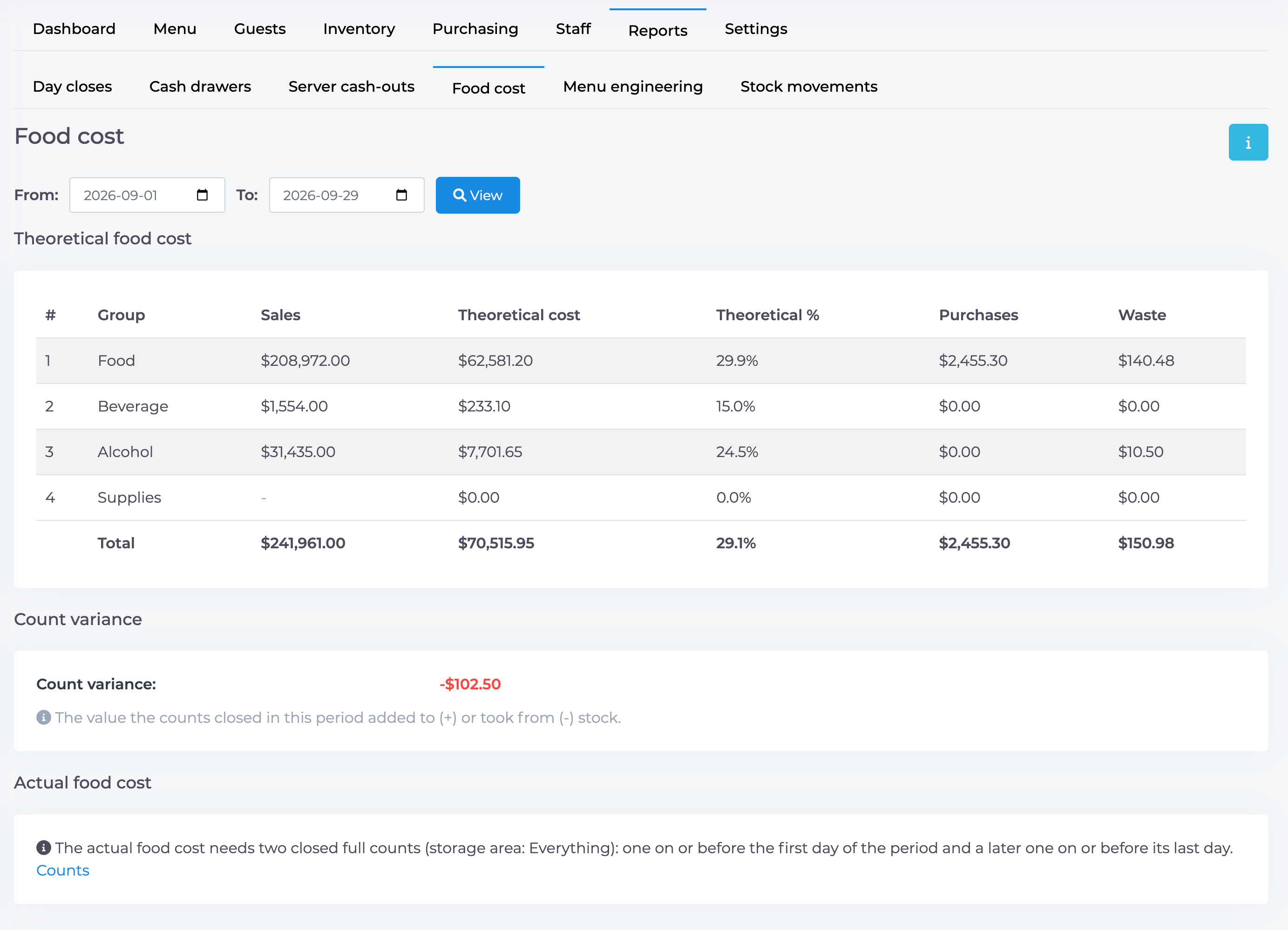Select the Reports tab
The height and width of the screenshot is (930, 1288).
pos(658,31)
